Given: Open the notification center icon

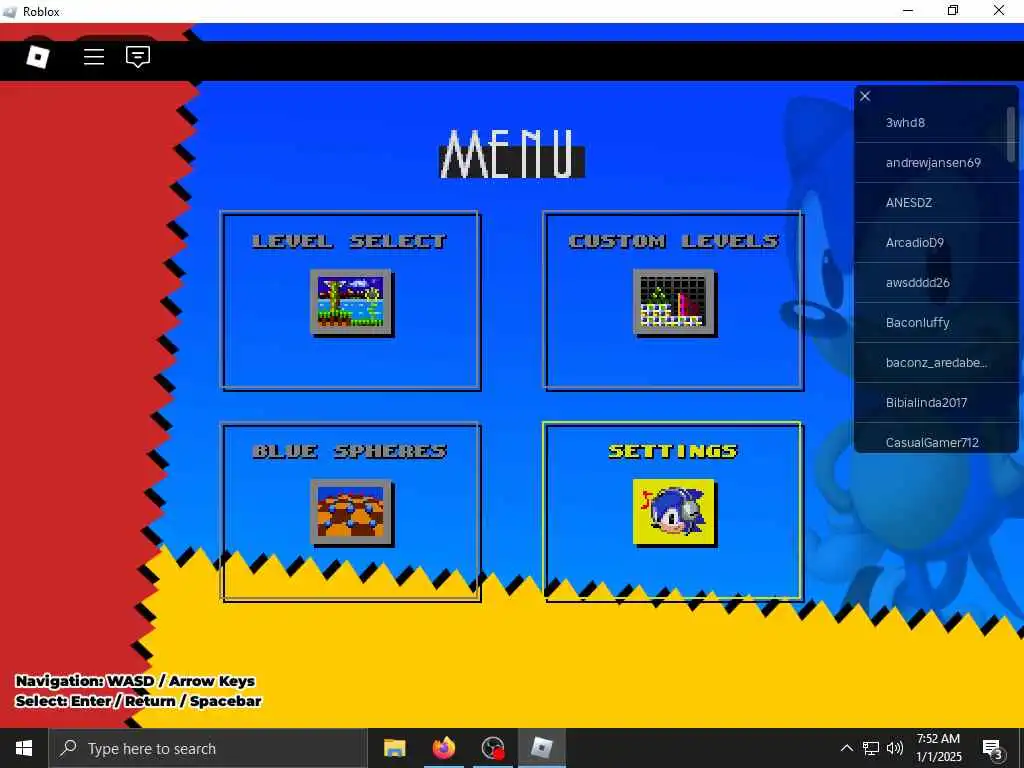Looking at the screenshot, I should 993,748.
